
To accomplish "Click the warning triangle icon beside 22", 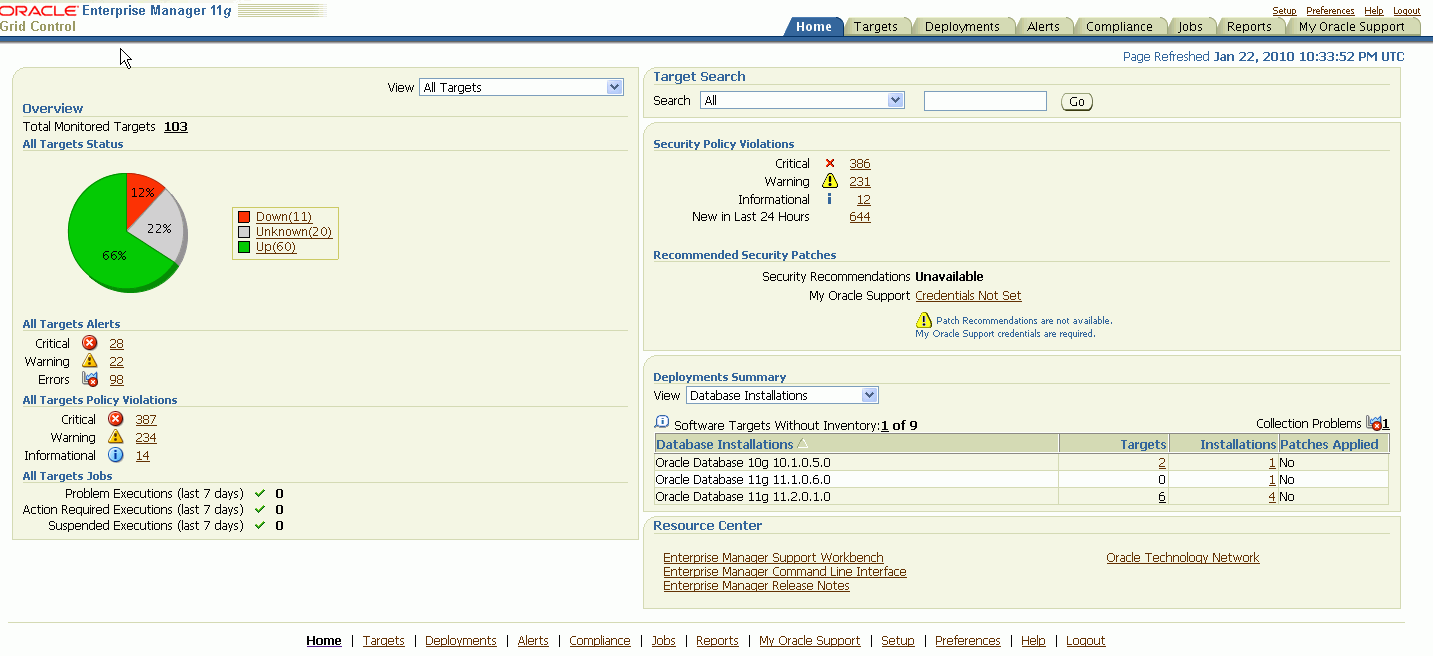I will point(89,361).
